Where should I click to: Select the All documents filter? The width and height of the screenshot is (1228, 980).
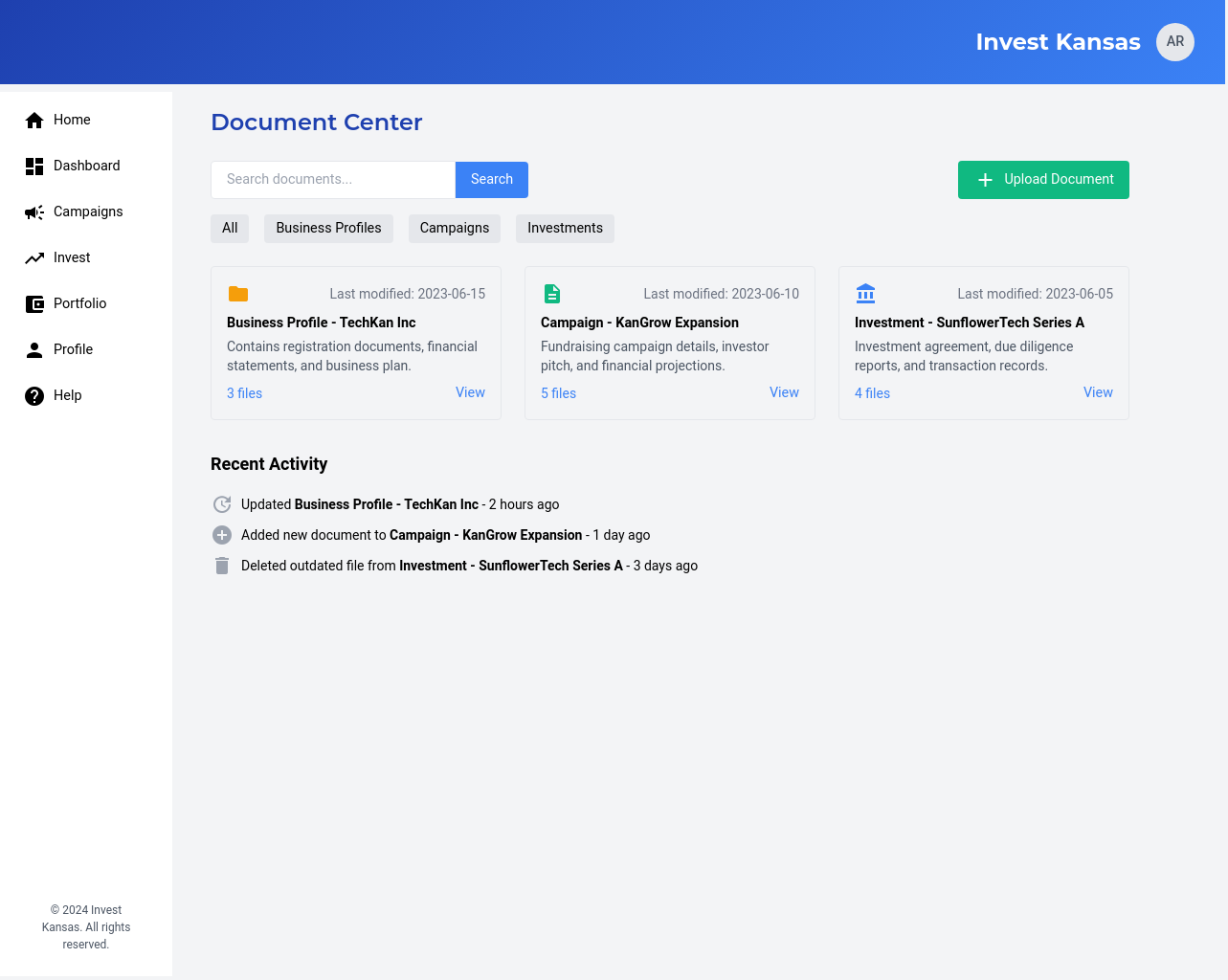[x=230, y=228]
